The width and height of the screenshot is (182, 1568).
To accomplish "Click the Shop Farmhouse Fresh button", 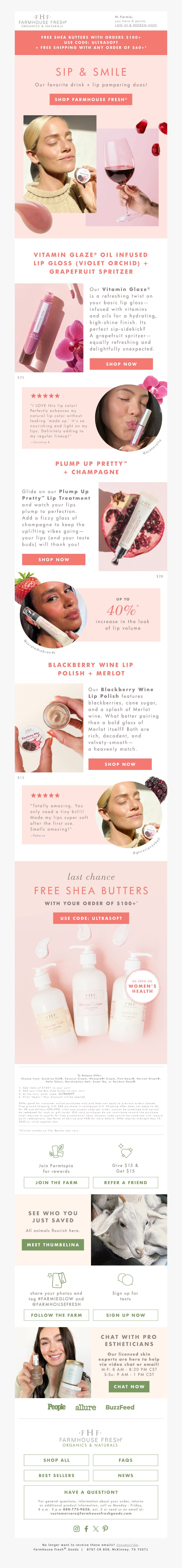I will [91, 99].
